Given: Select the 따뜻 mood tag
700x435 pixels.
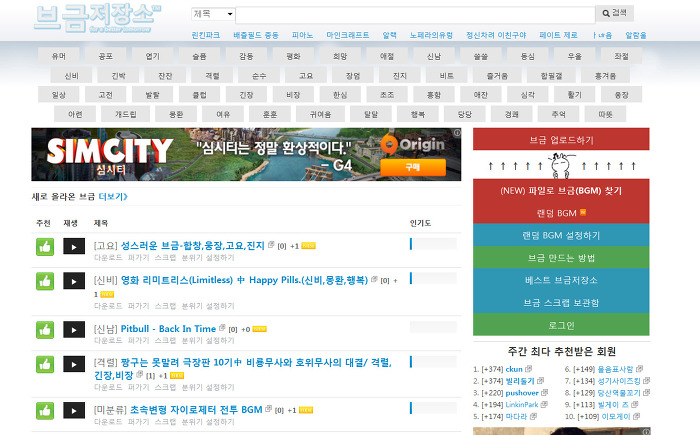Looking at the screenshot, I should pyautogui.click(x=605, y=114).
